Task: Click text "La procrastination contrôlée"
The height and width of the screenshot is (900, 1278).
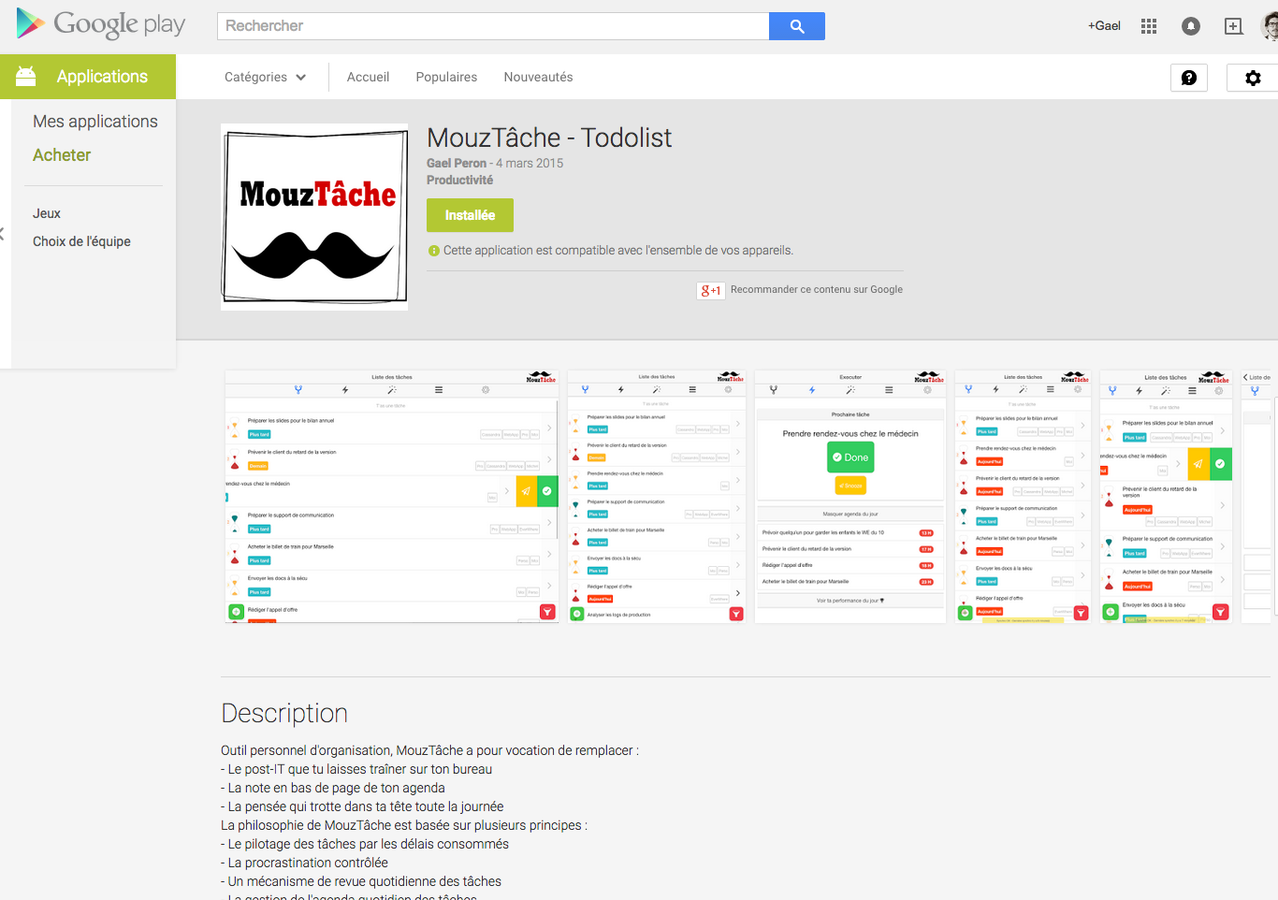Action: click(x=308, y=862)
